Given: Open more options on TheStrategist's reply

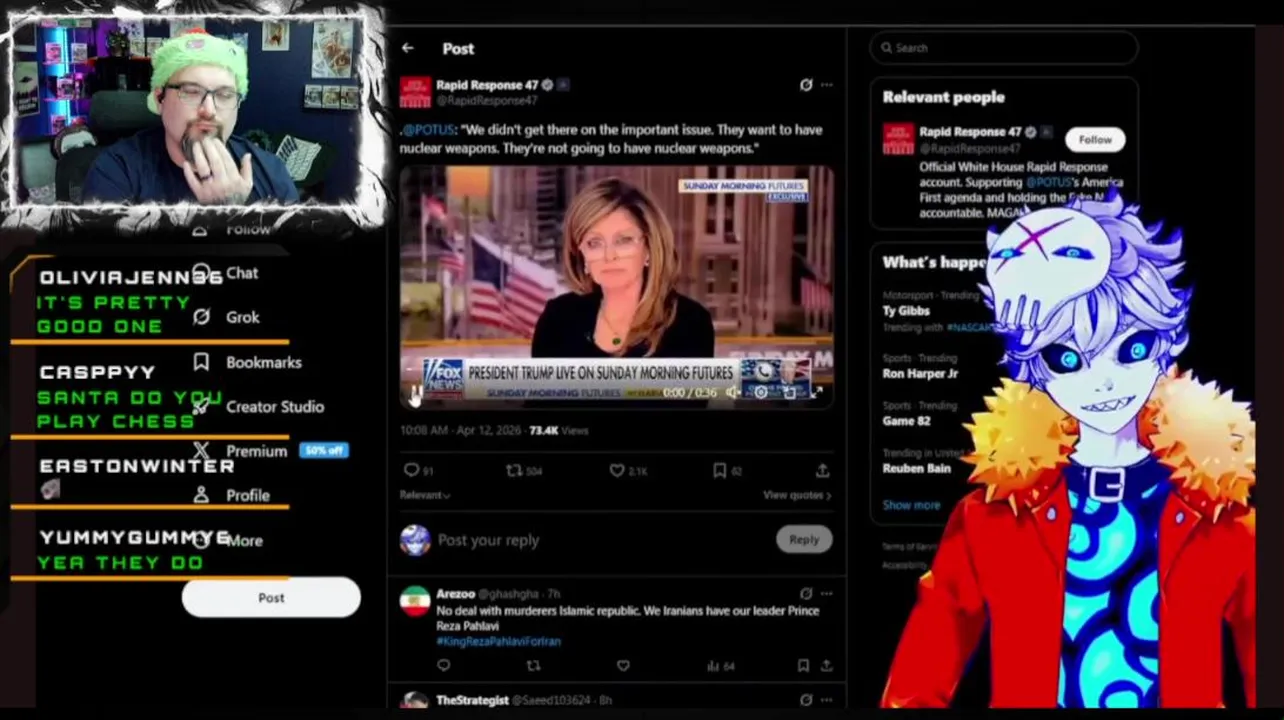Looking at the screenshot, I should [827, 700].
